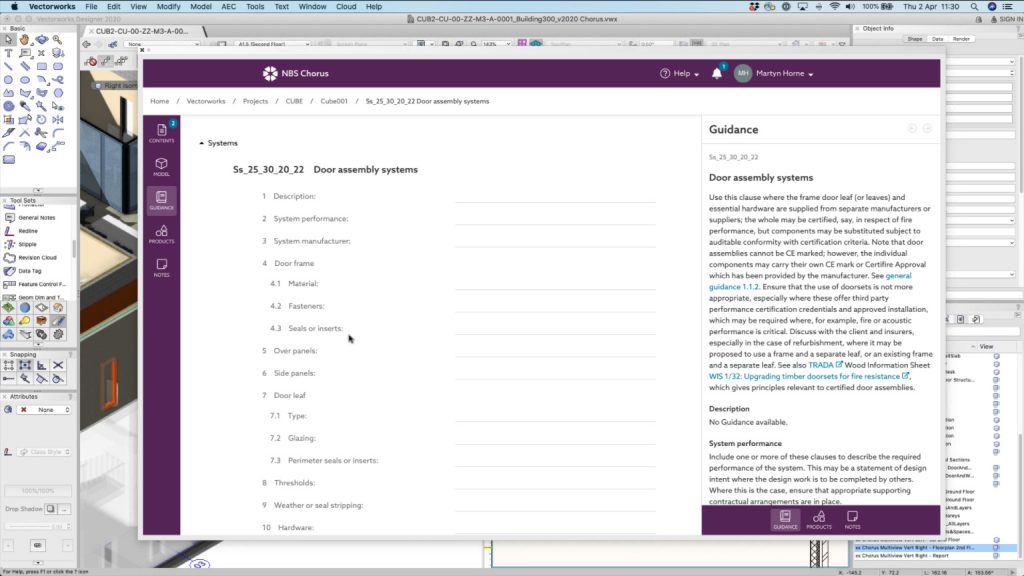Select the Rectangle drawing tool
The width and height of the screenshot is (1024, 576).
(x=42, y=66)
